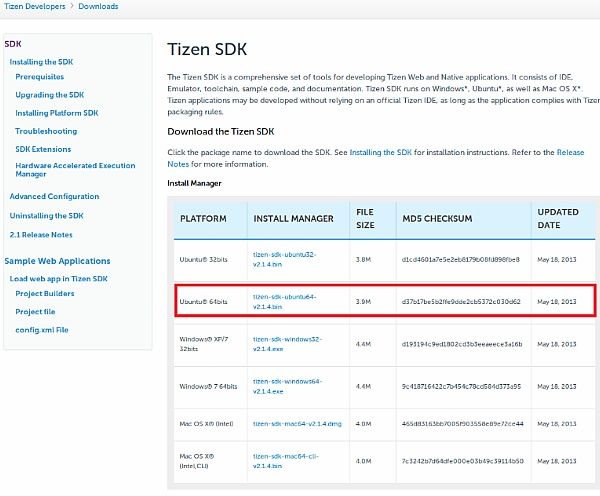Viewport: 600px width, 496px height.
Task: Download tizen-sdk-windows64-v2.1.4.exe
Action: click(x=287, y=387)
